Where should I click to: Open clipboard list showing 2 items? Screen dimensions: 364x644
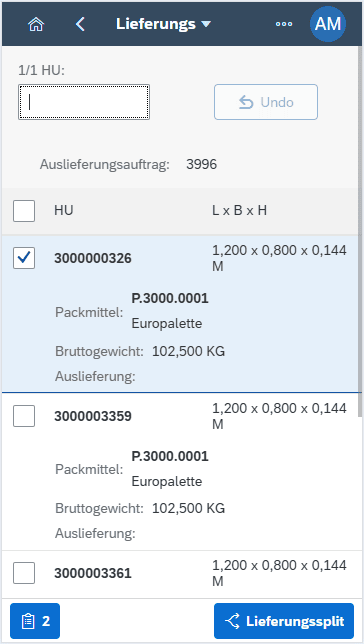(35, 621)
